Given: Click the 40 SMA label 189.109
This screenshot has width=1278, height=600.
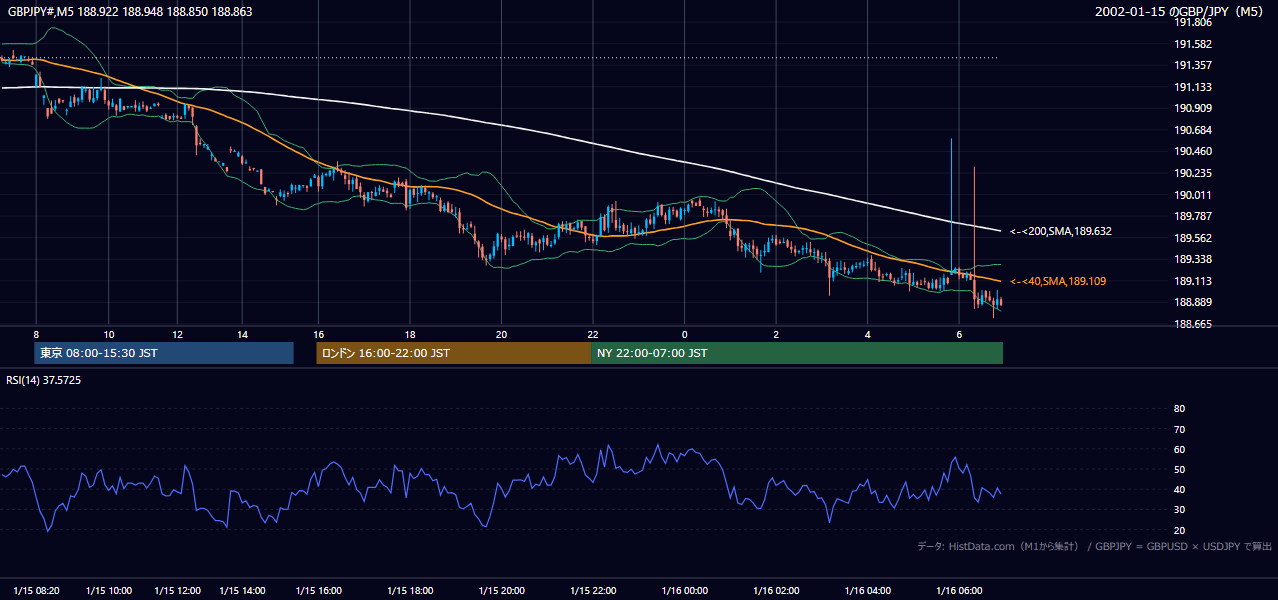Looking at the screenshot, I should (x=1057, y=281).
